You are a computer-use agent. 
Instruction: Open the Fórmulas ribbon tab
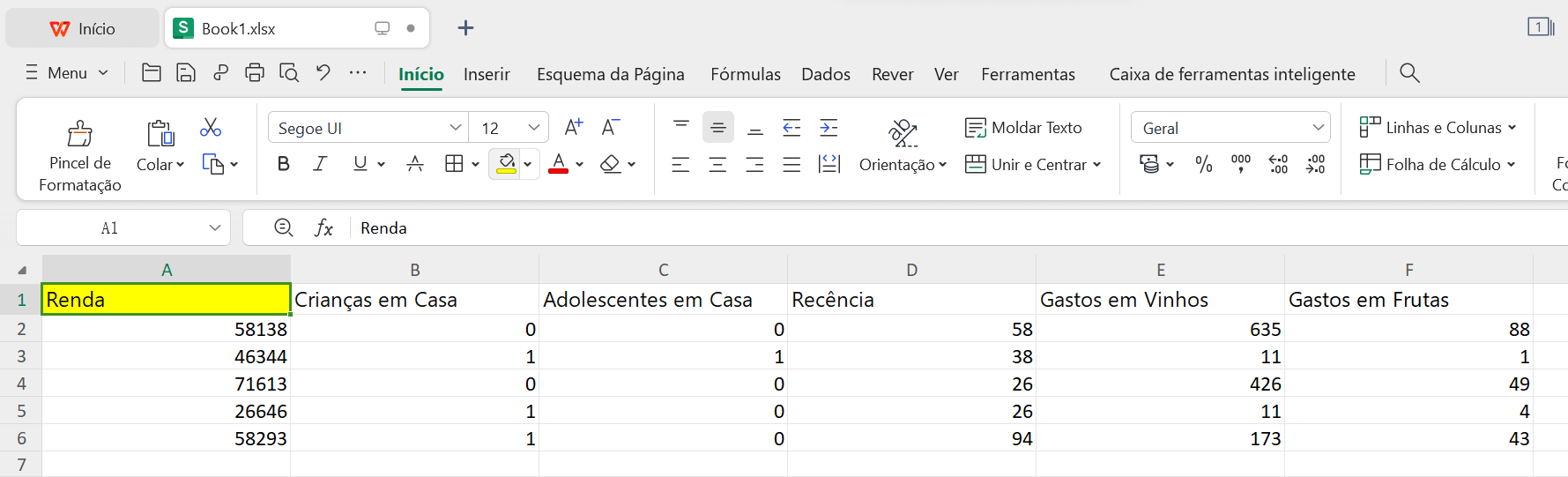pyautogui.click(x=746, y=74)
